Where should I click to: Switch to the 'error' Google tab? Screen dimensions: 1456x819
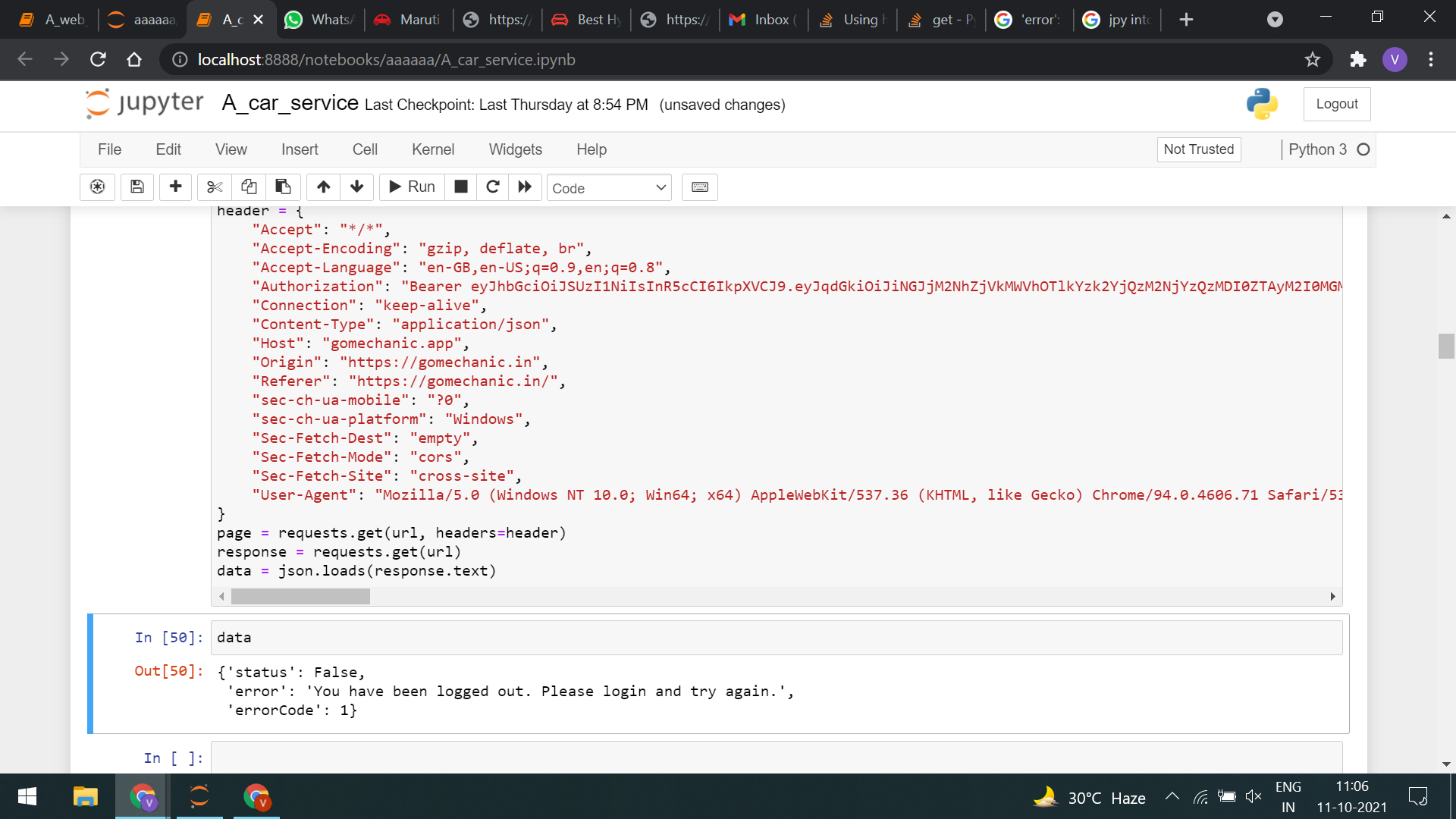[1029, 20]
